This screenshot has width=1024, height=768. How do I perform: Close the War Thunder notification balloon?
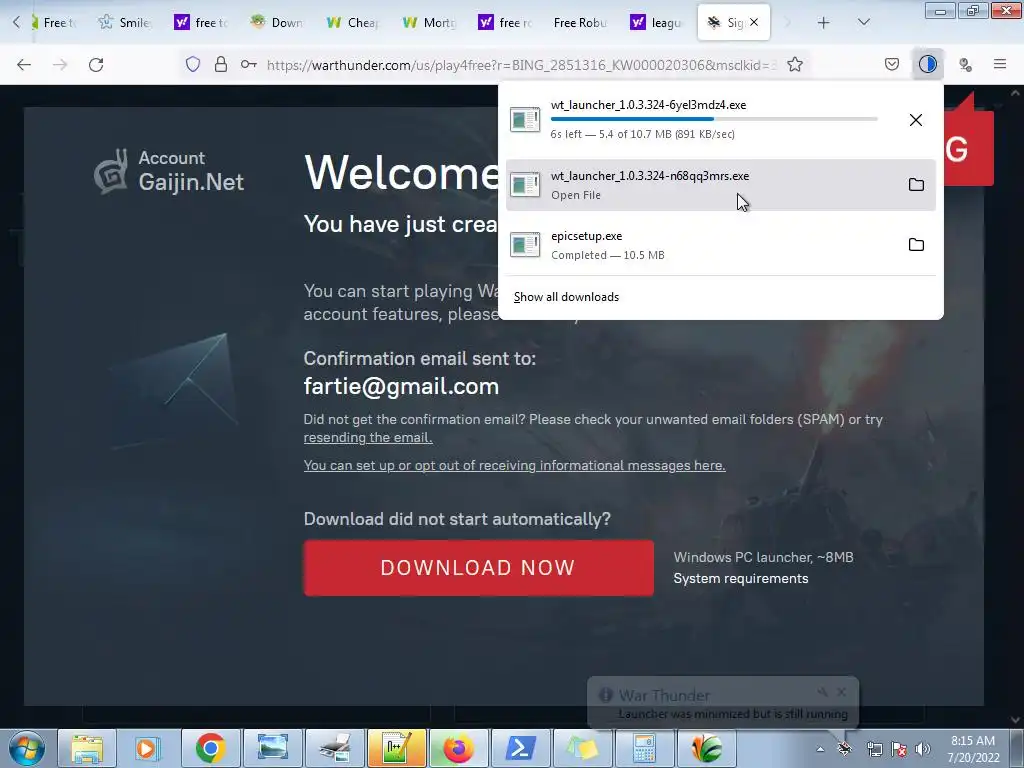click(841, 692)
